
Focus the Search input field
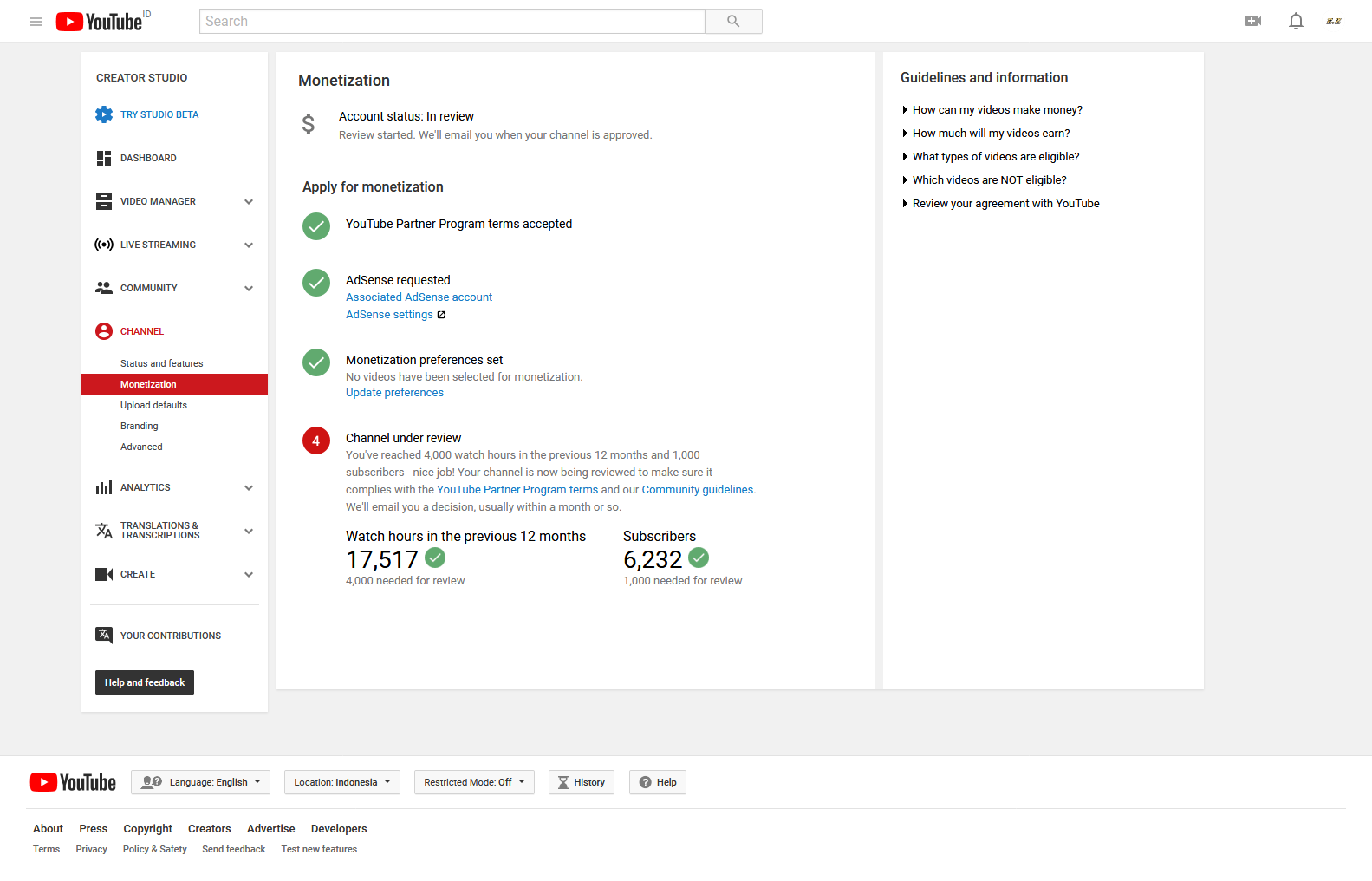(x=452, y=22)
